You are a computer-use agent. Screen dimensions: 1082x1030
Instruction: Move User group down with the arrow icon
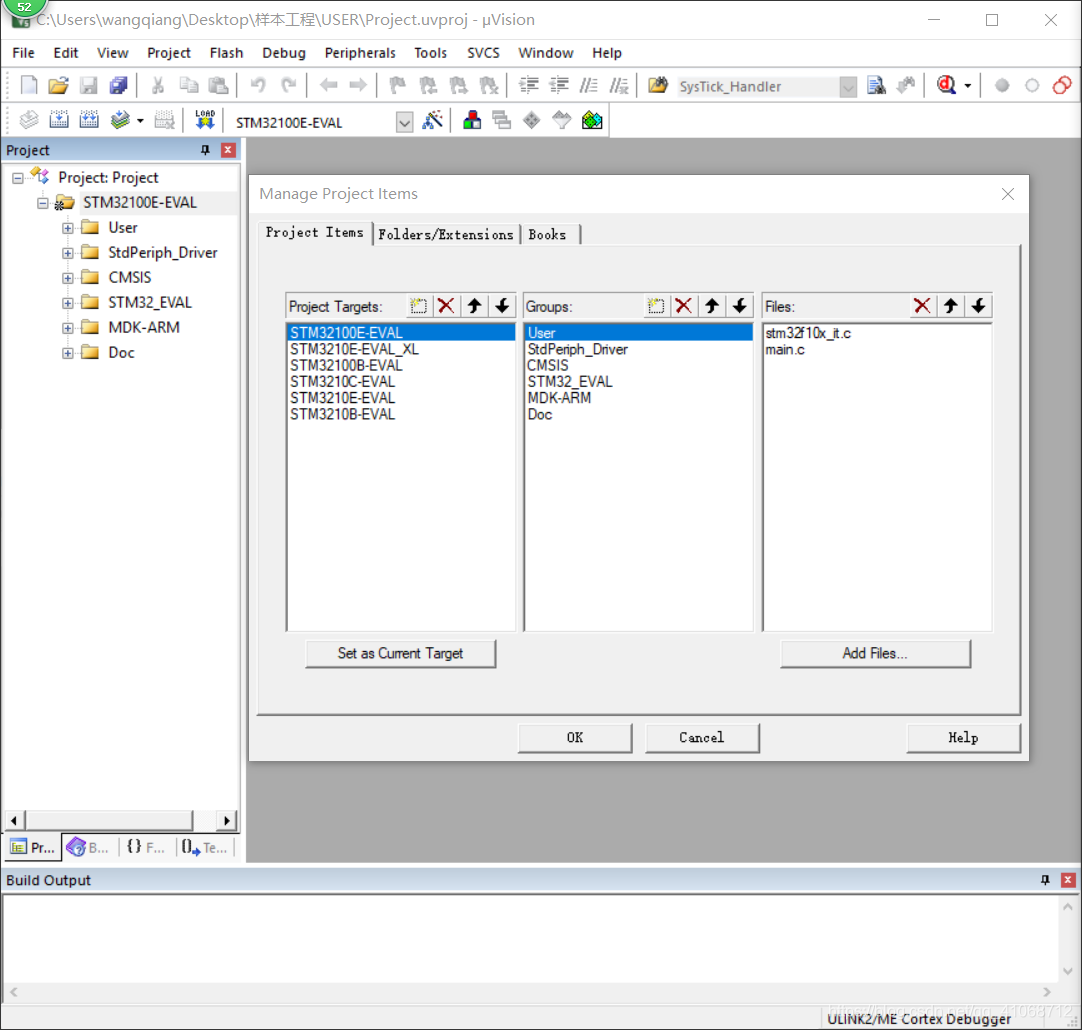740,306
